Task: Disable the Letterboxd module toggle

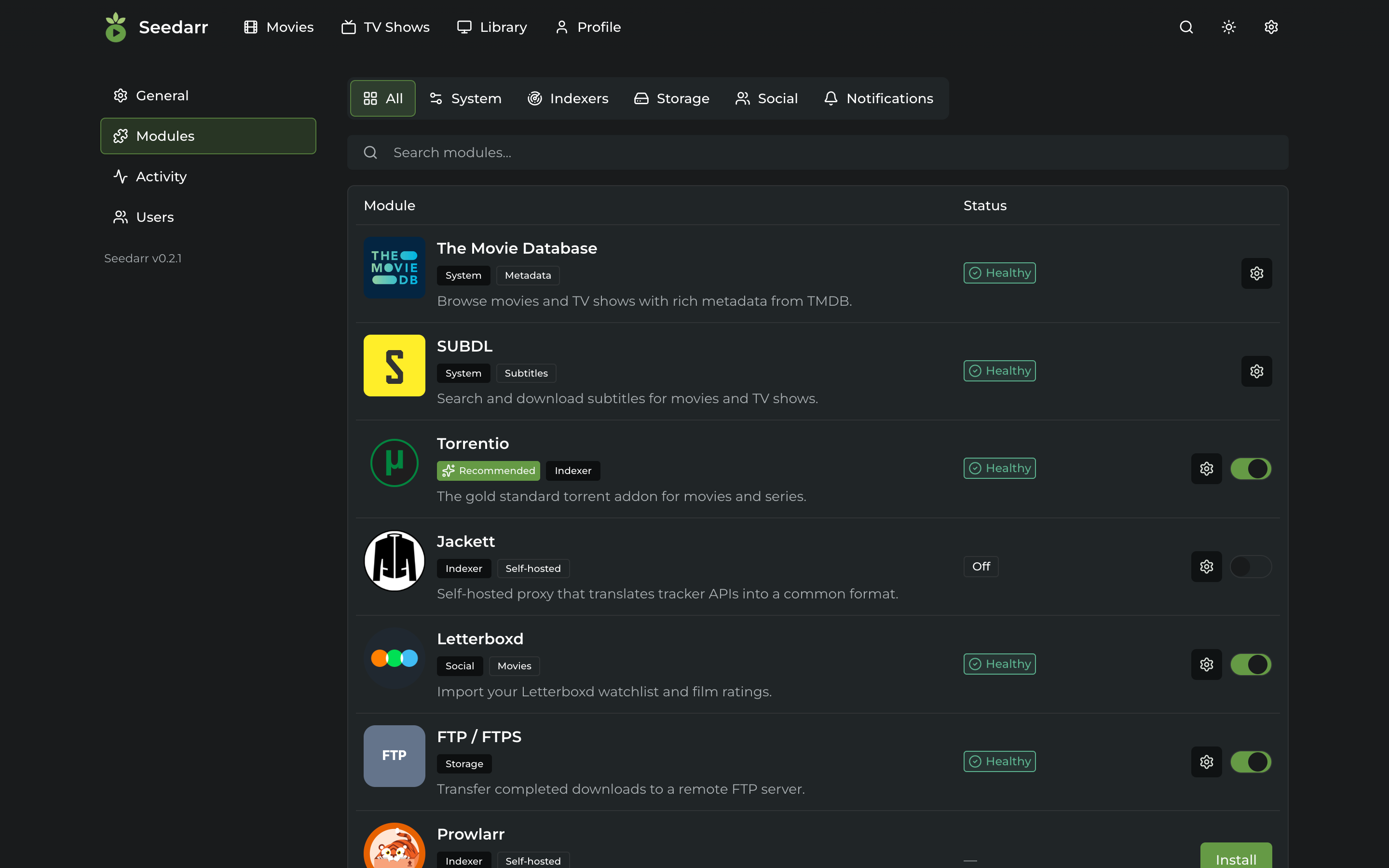Action: pyautogui.click(x=1251, y=664)
